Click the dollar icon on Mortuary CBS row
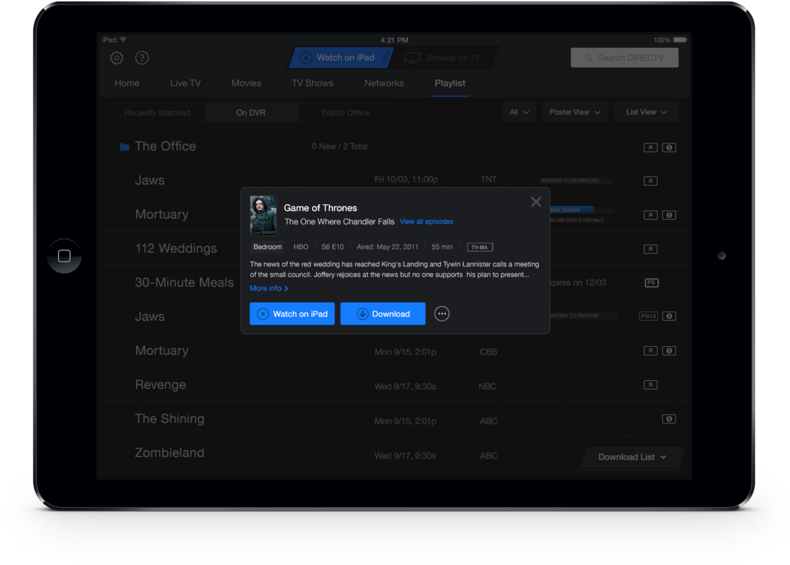The image size is (790, 565). 669,350
